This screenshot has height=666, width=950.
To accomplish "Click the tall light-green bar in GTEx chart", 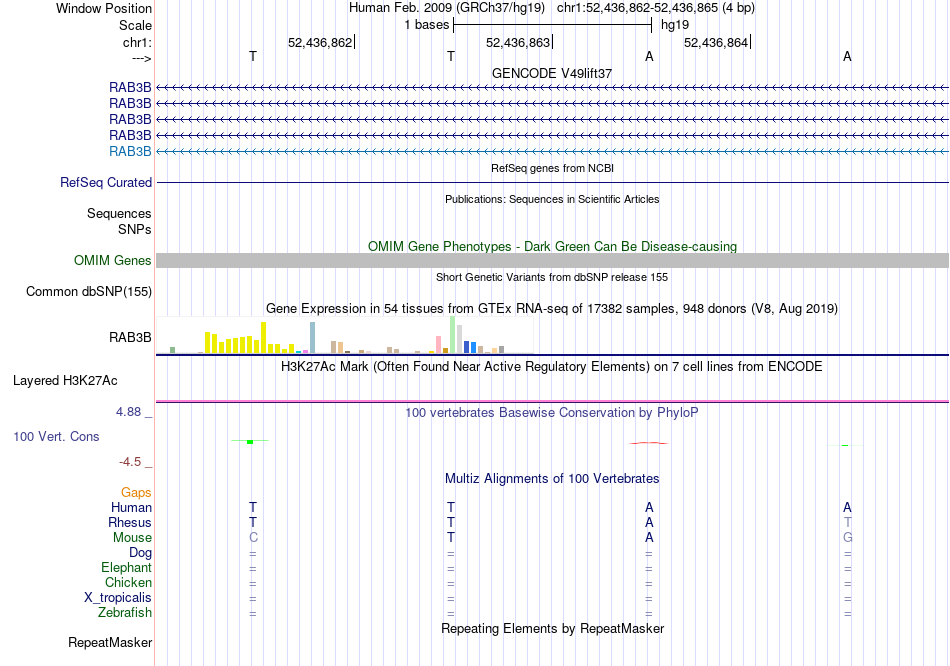I will pyautogui.click(x=453, y=335).
